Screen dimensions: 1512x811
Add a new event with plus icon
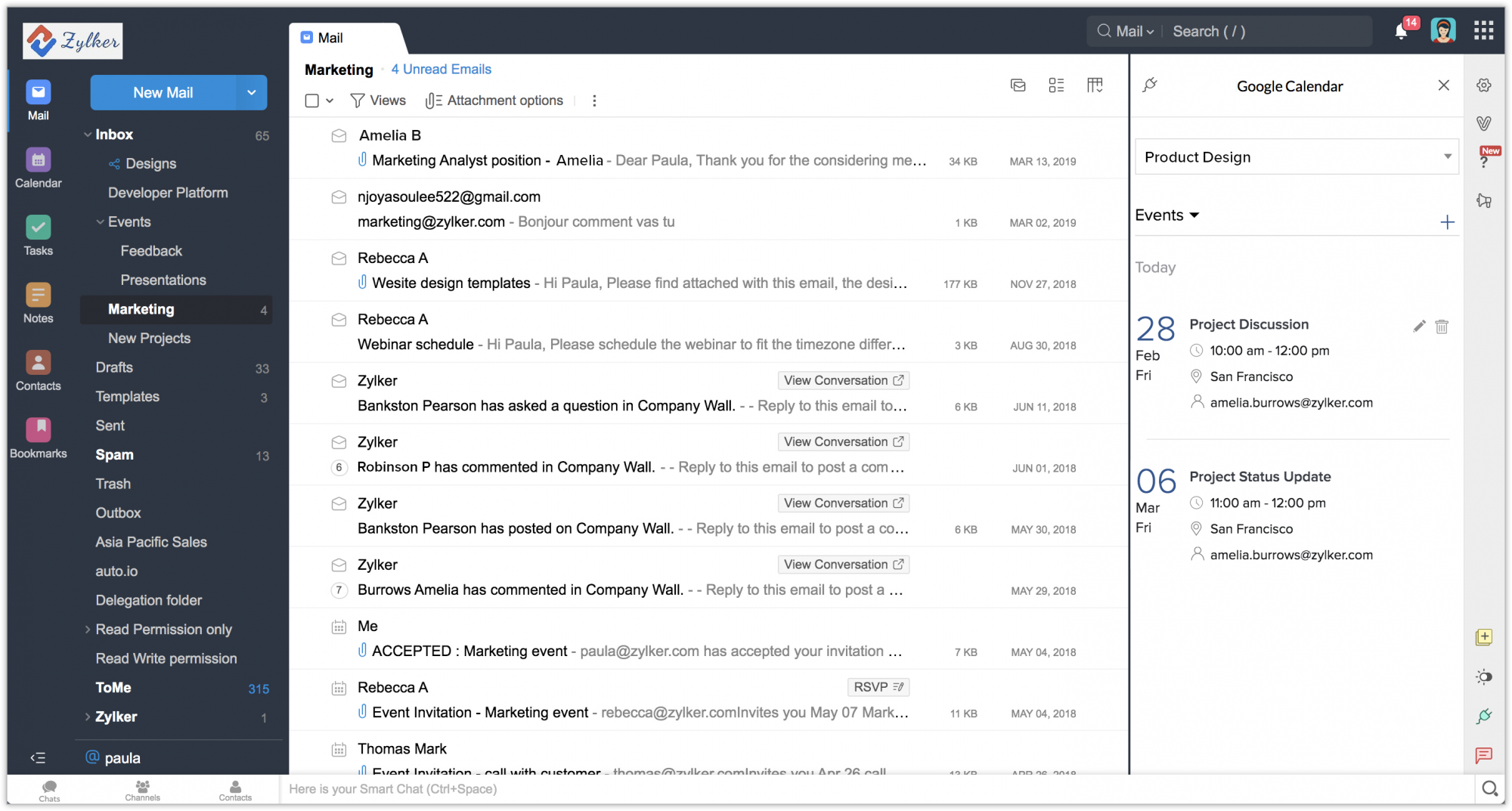click(1447, 222)
